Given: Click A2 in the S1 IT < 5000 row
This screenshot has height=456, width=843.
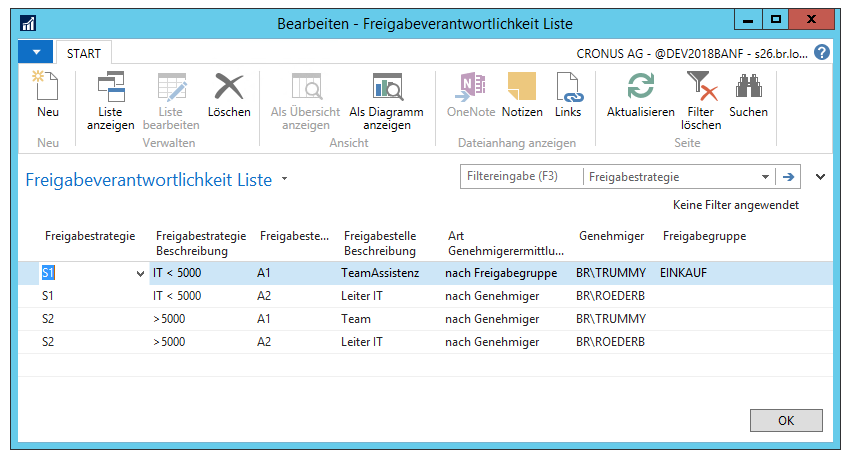Looking at the screenshot, I should point(264,296).
